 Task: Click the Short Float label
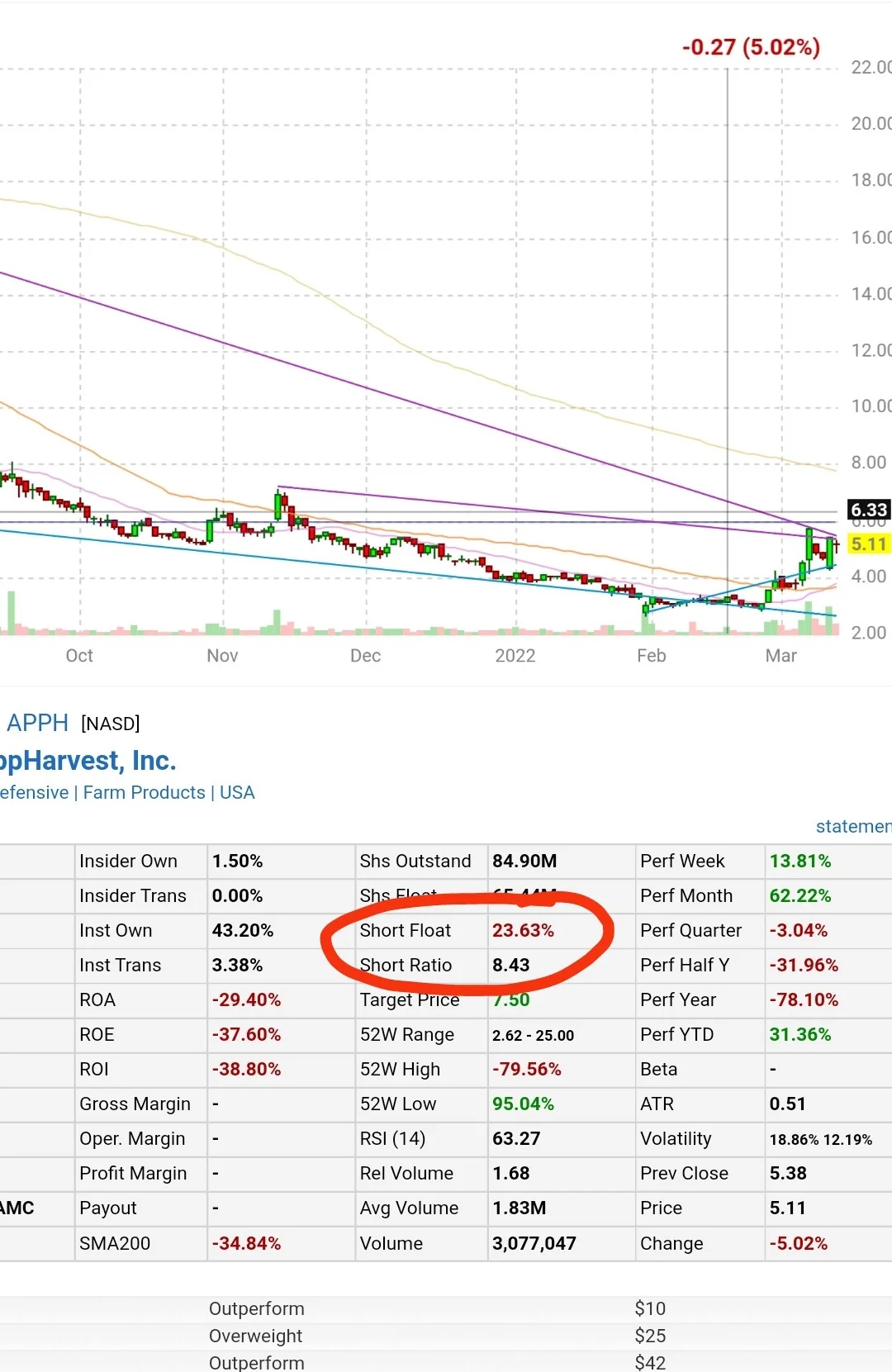[x=406, y=930]
